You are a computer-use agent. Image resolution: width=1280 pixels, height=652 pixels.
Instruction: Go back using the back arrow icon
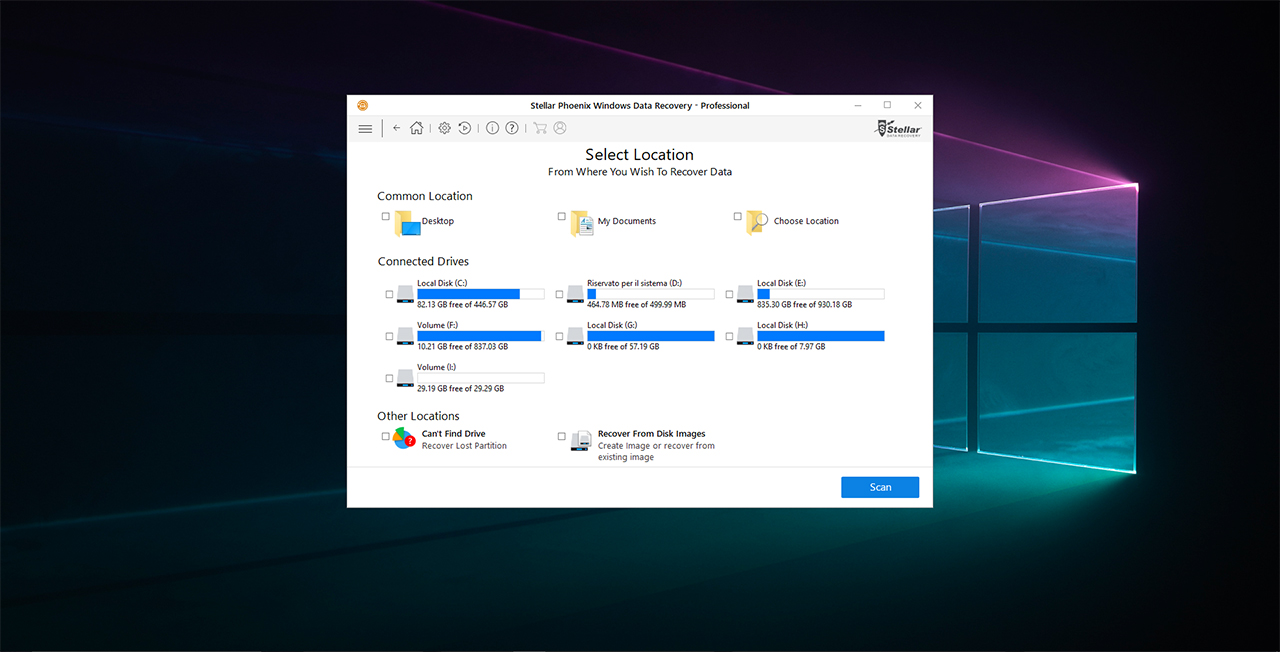(x=397, y=128)
